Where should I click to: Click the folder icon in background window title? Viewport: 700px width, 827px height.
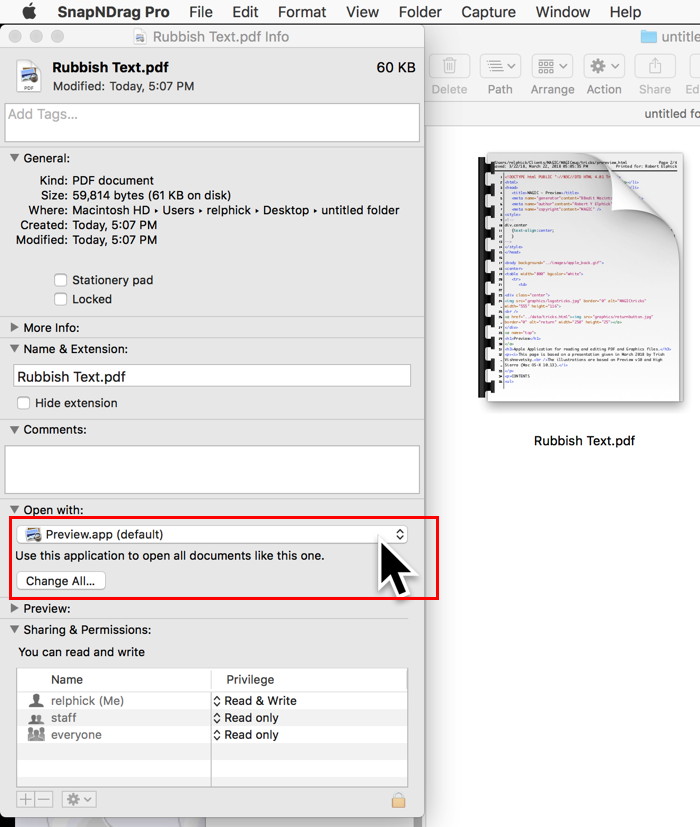648,36
